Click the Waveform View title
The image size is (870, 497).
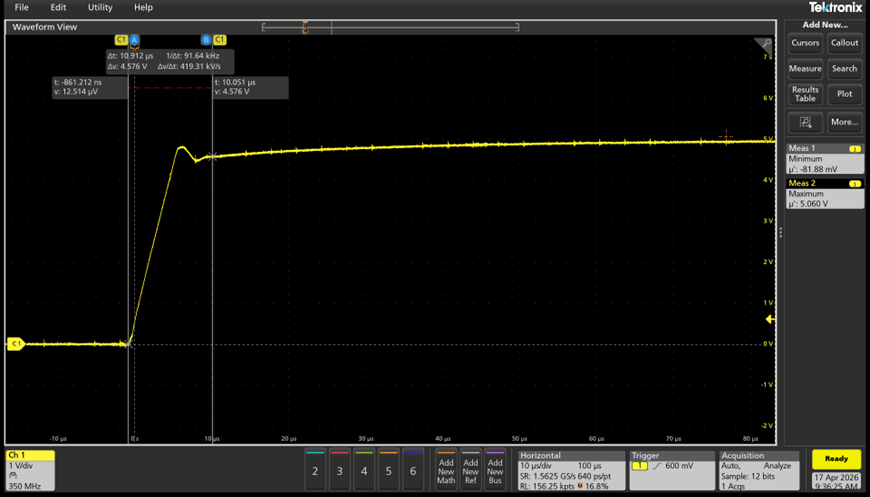click(45, 27)
